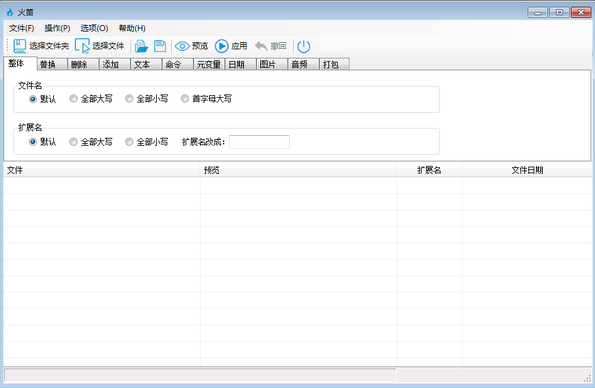The image size is (595, 388).
Task: Click the Apply (应用) play icon
Action: tap(222, 46)
